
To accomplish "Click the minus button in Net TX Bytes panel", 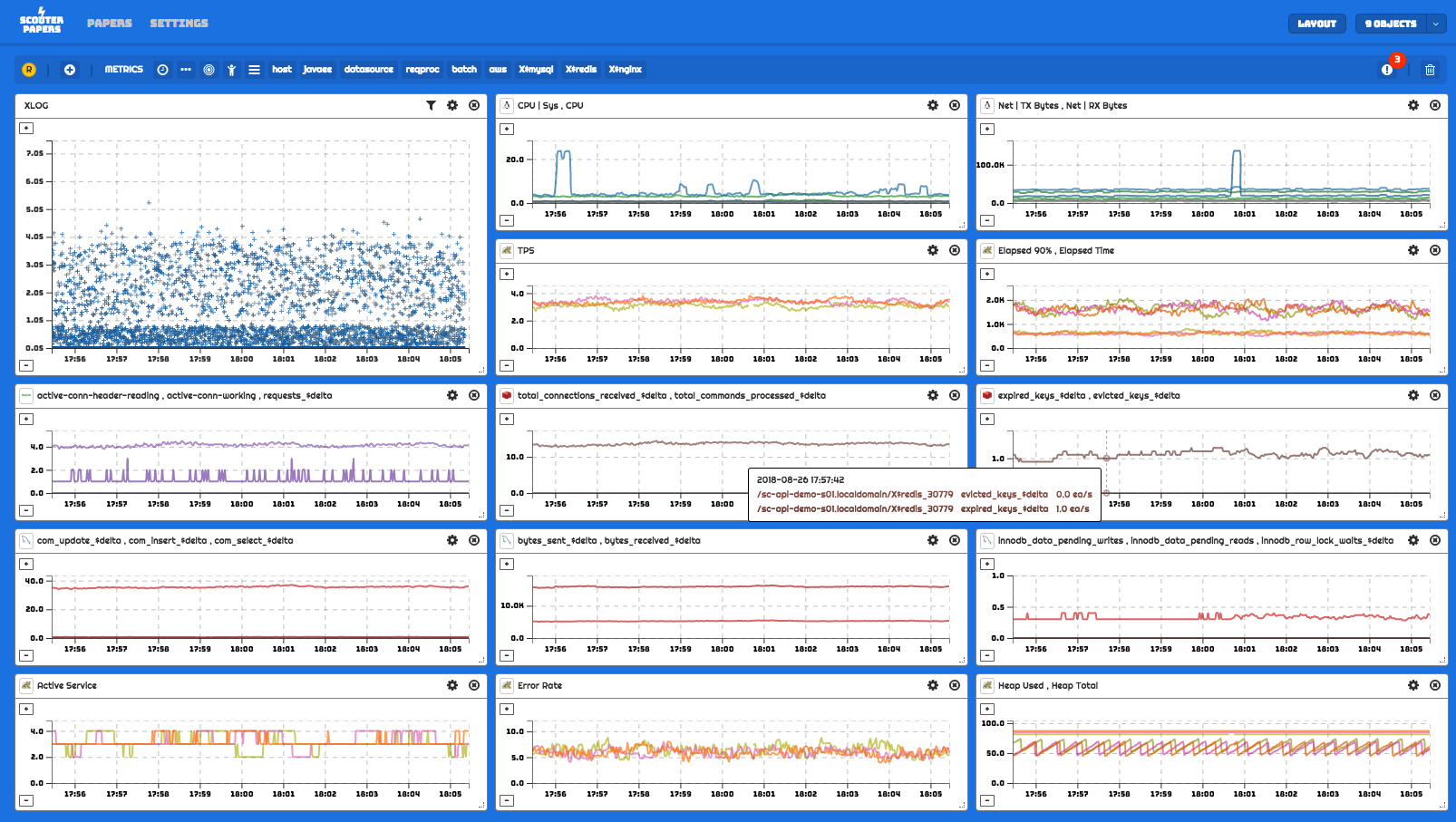I will [x=987, y=220].
